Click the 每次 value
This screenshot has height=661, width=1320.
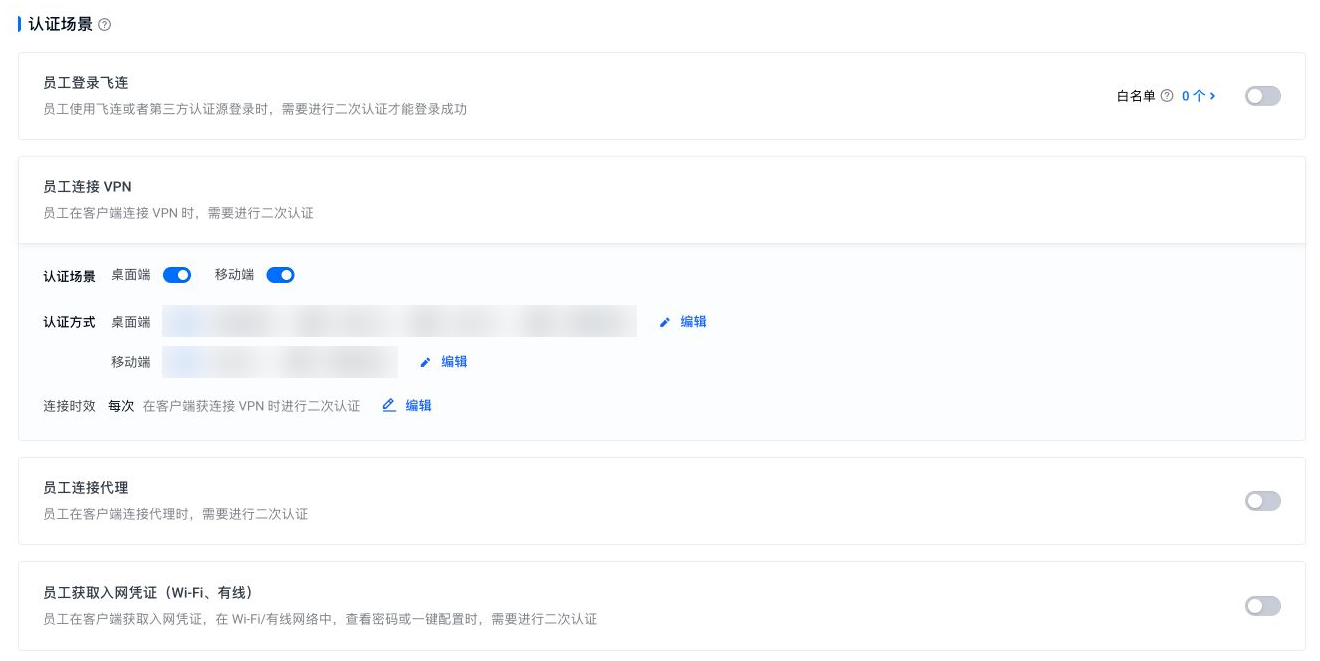121,406
